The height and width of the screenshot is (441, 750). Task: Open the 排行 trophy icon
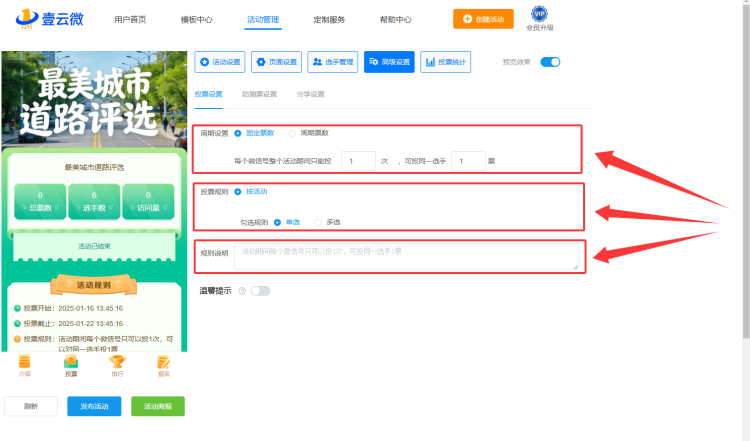pos(117,362)
